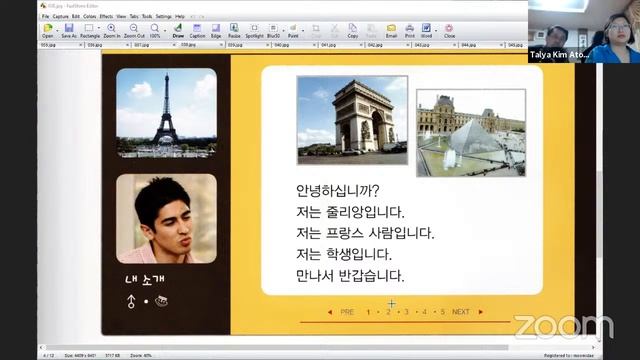Expand the Blur dropdown arrow

pyautogui.click(x=283, y=31)
